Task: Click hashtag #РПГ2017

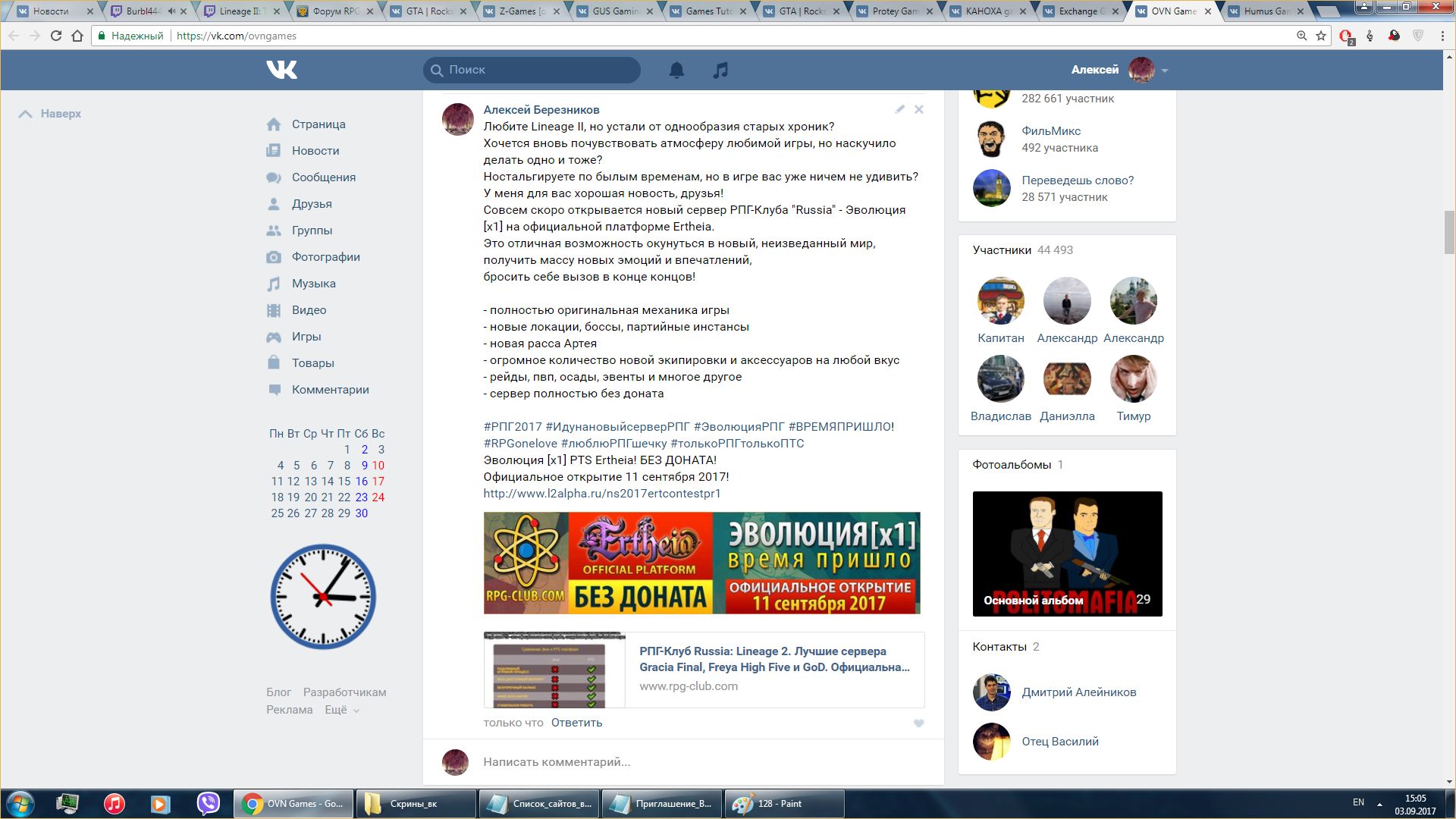Action: (513, 427)
